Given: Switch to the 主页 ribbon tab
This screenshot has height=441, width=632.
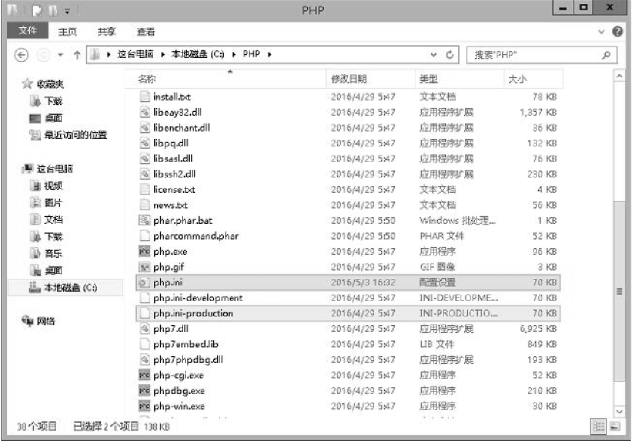Looking at the screenshot, I should pyautogui.click(x=67, y=31).
